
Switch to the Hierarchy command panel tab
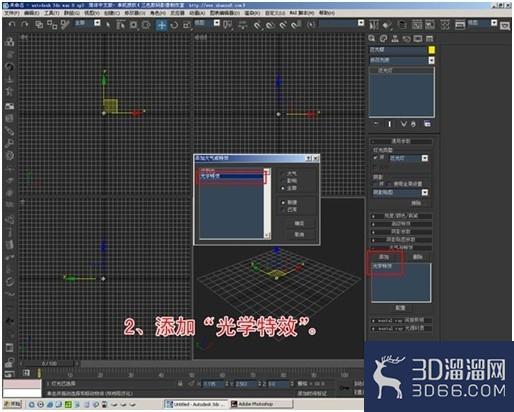coord(395,39)
